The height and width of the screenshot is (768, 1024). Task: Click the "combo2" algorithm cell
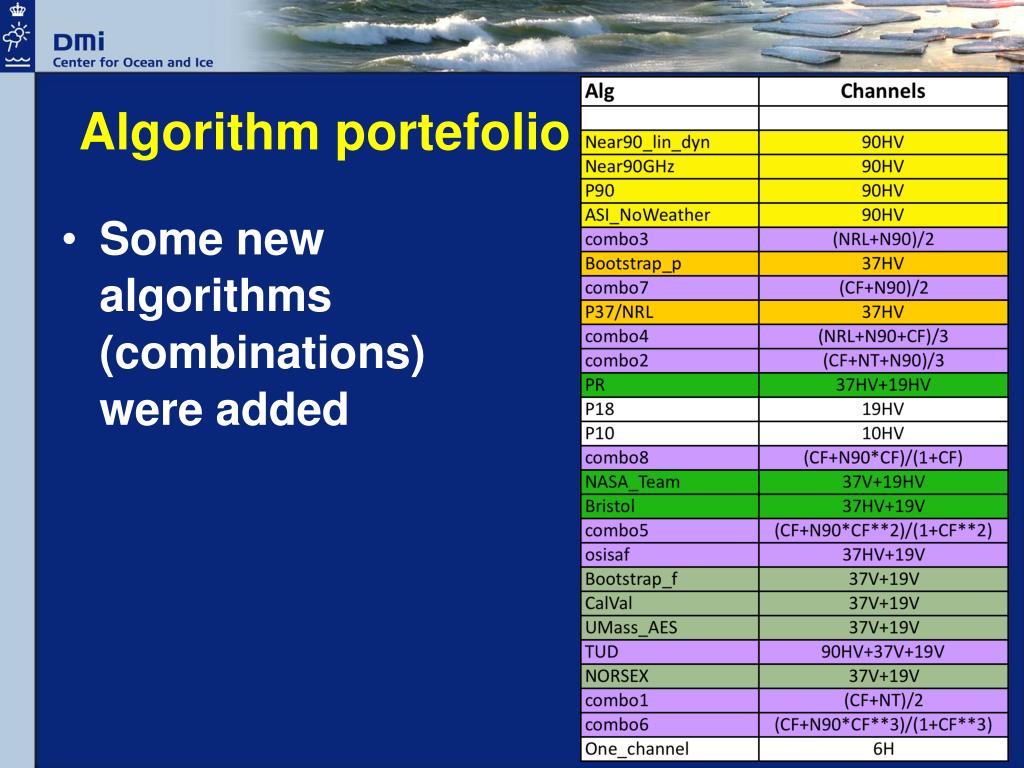click(670, 360)
